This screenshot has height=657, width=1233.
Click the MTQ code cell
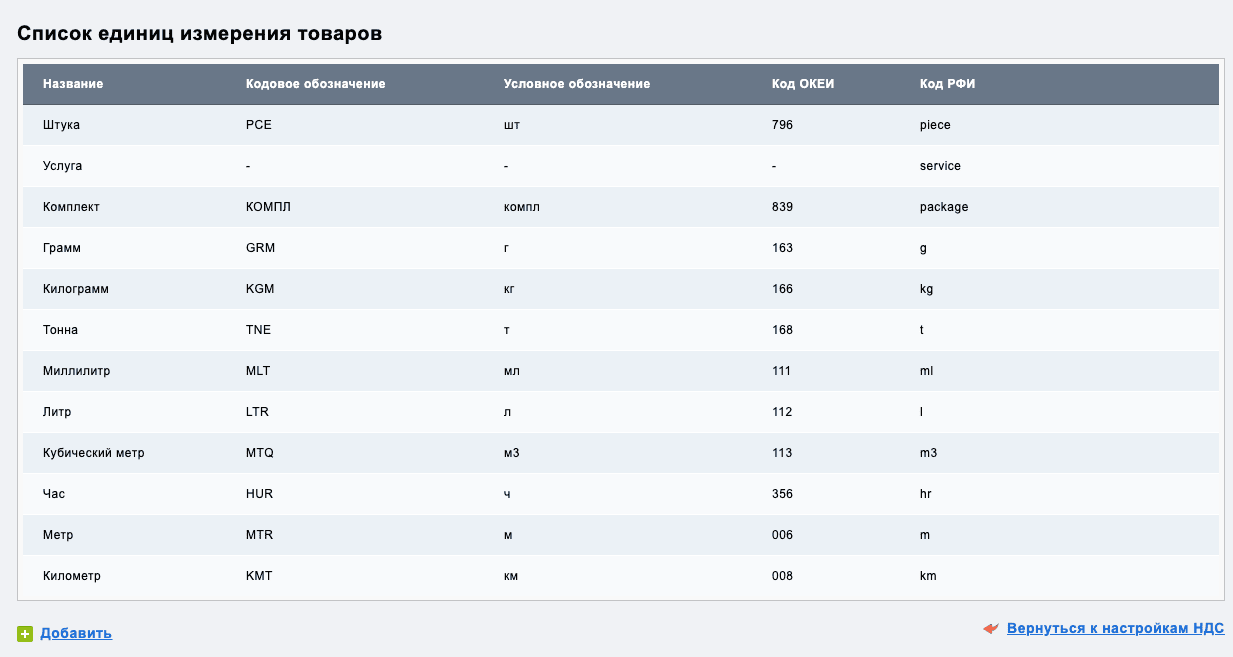click(x=259, y=453)
